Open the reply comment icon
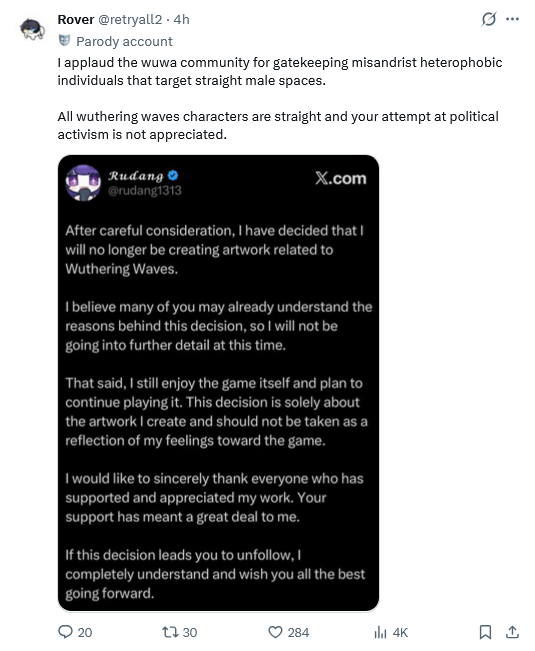The width and height of the screenshot is (535, 651). (65, 631)
